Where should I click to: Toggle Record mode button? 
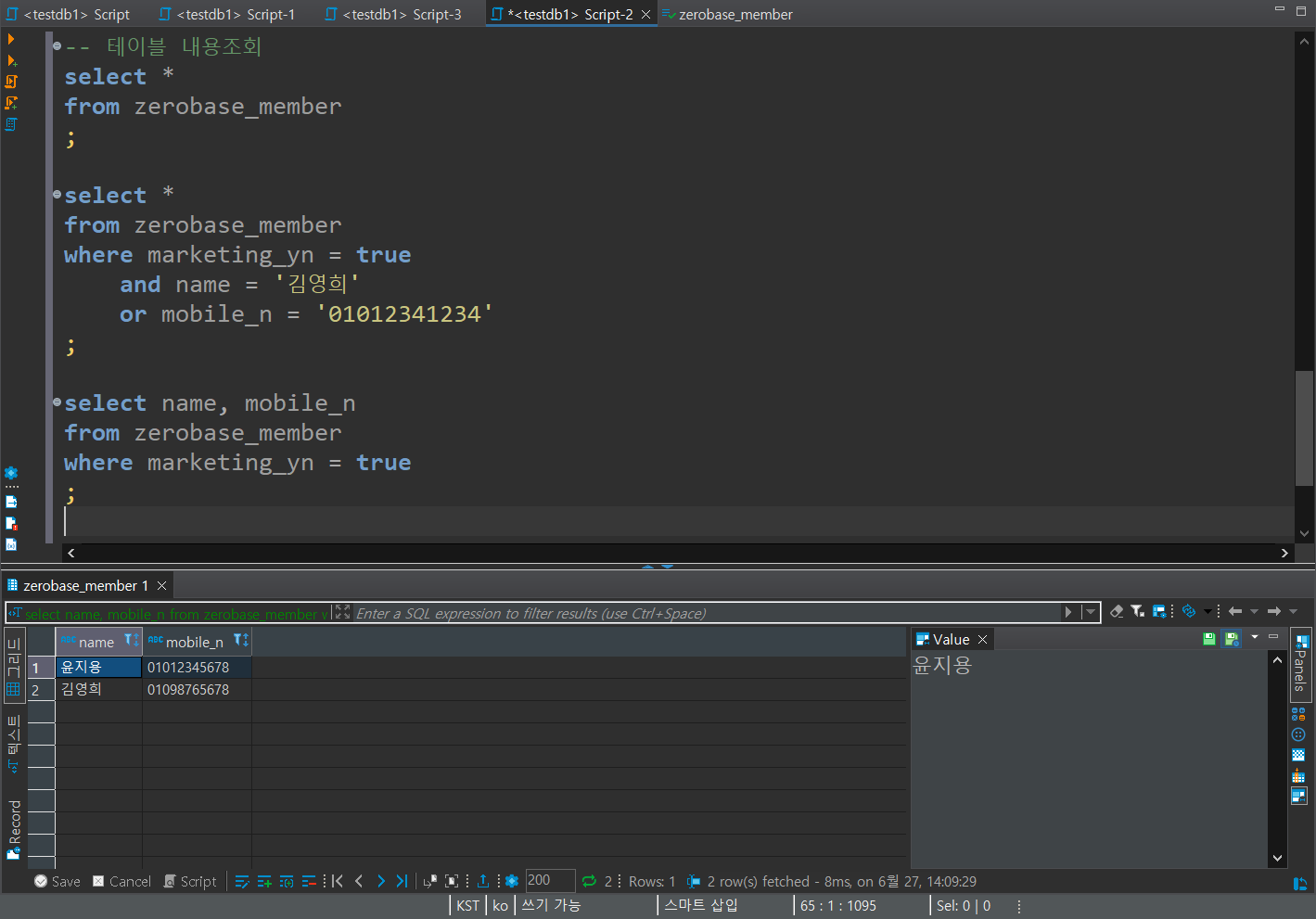[x=14, y=829]
